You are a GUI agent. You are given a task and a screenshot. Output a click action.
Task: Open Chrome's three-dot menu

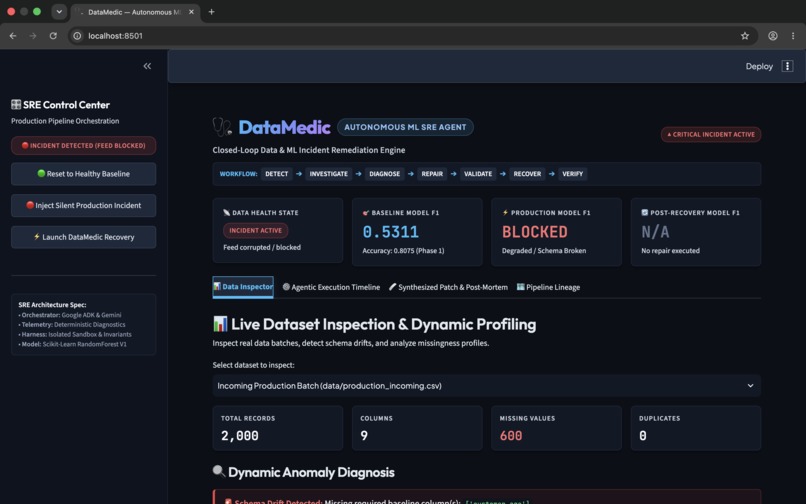click(793, 36)
